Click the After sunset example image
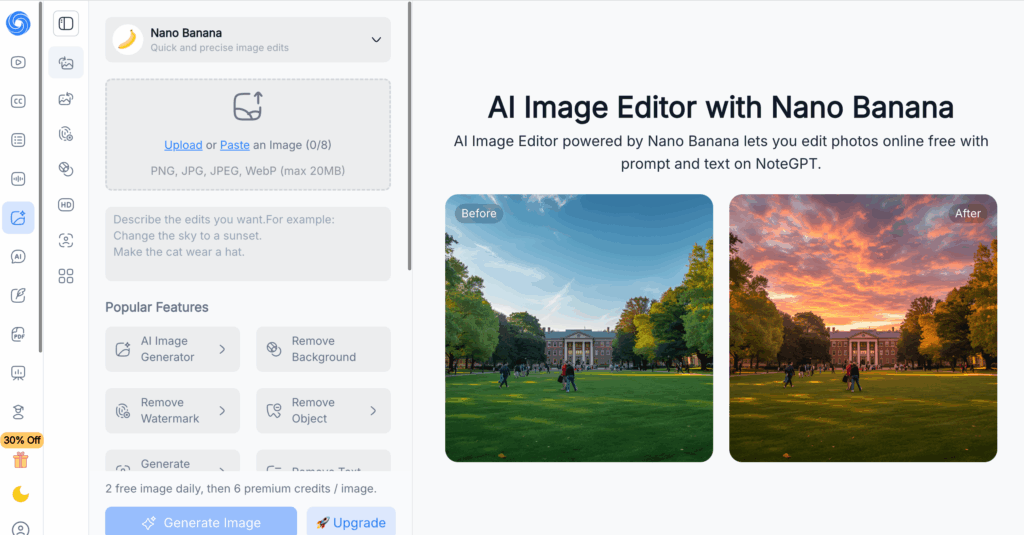 coord(863,328)
